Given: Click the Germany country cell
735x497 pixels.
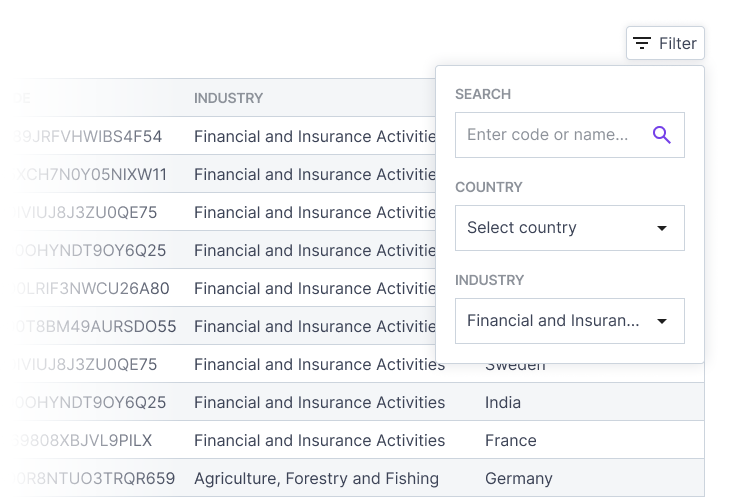Looking at the screenshot, I should point(519,478).
